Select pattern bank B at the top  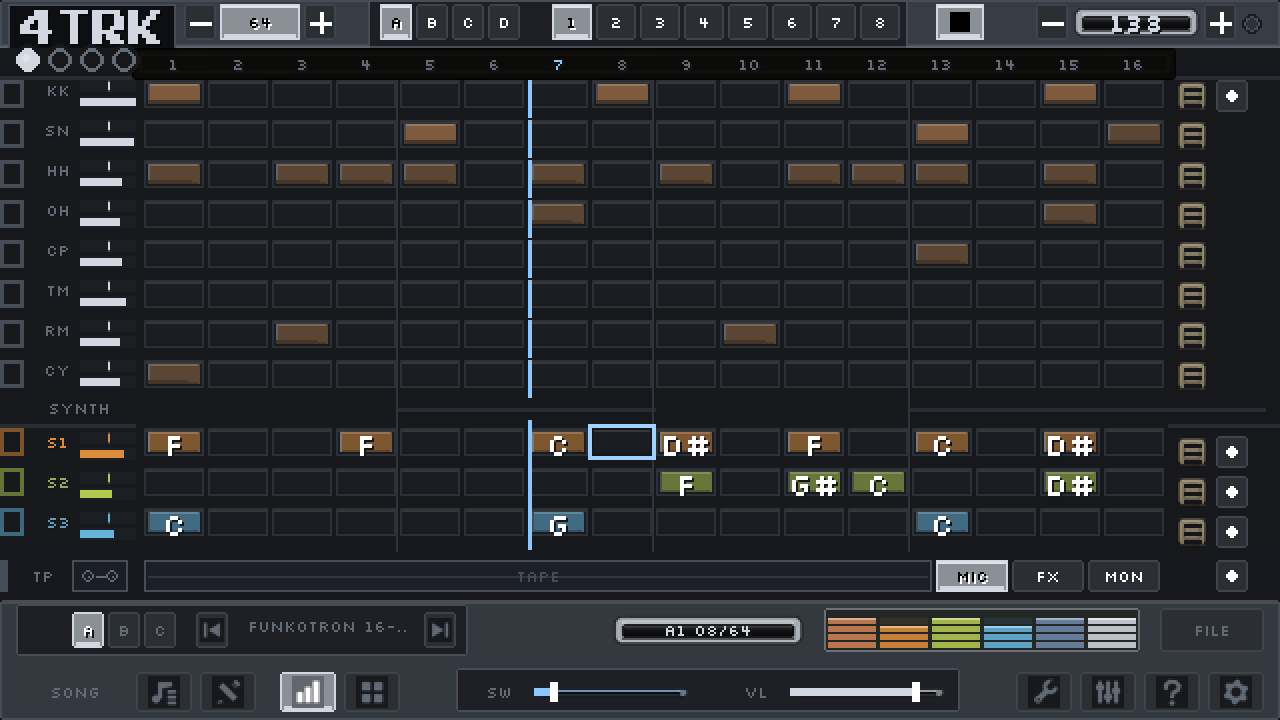432,23
